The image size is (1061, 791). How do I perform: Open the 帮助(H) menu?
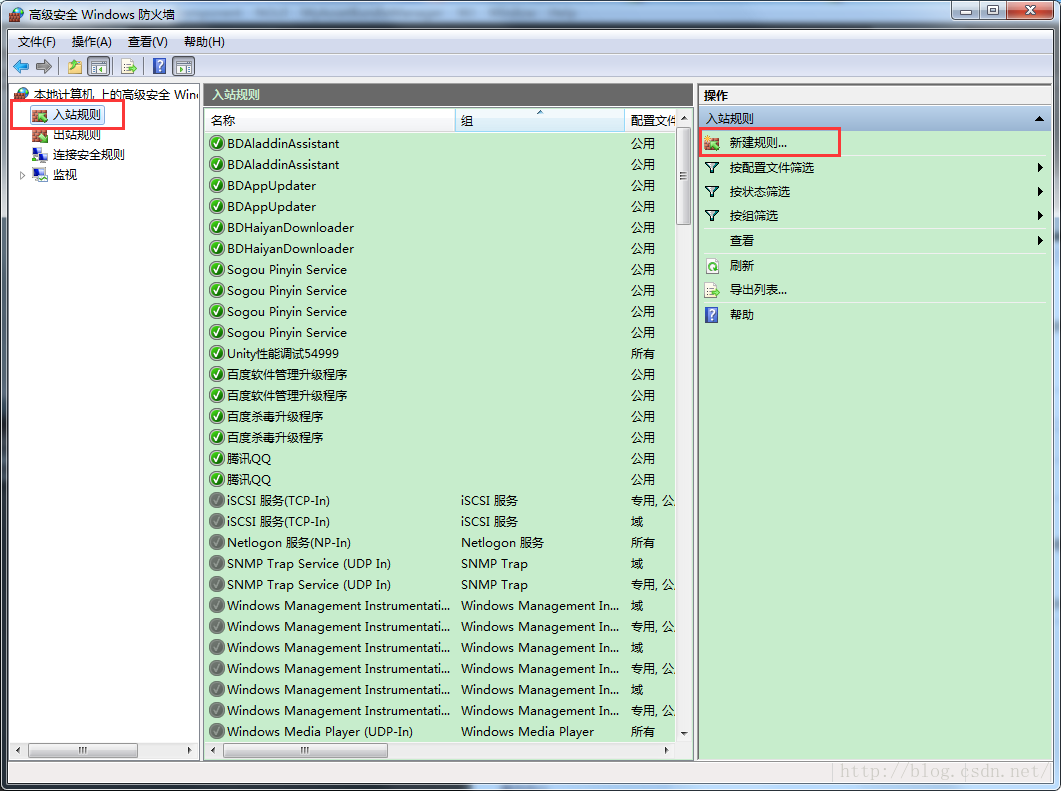(204, 42)
